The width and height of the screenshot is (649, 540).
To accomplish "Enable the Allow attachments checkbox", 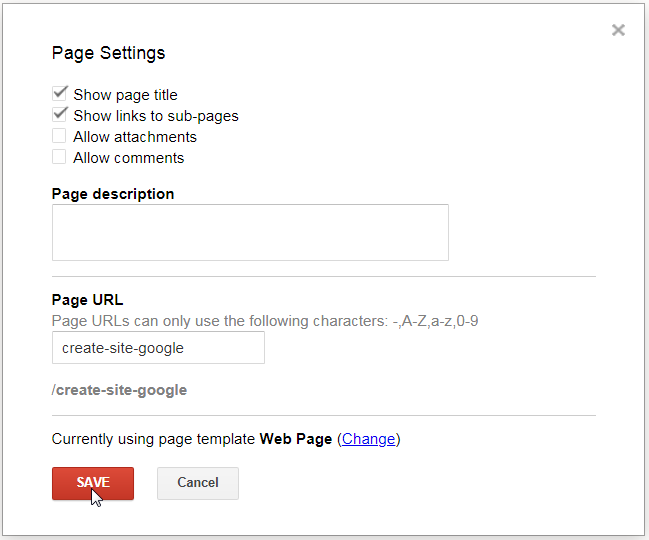I will [x=59, y=136].
